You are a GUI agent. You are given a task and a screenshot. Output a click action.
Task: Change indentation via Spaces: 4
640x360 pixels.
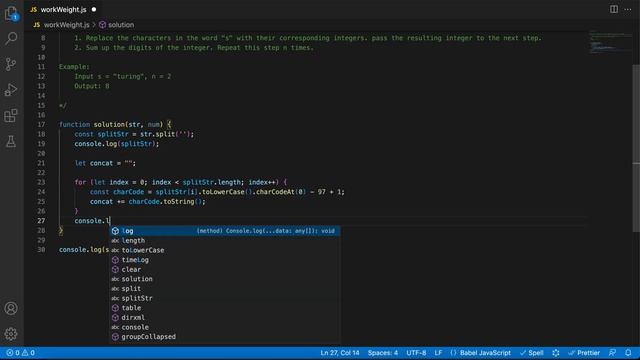382,353
